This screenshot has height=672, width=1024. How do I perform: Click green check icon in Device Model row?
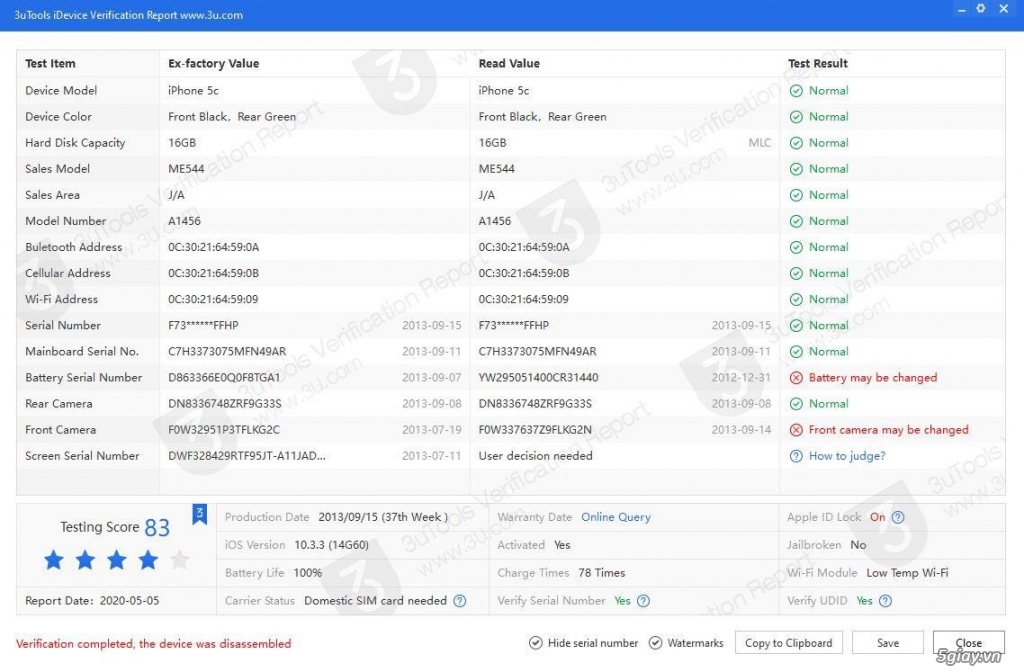(x=796, y=91)
